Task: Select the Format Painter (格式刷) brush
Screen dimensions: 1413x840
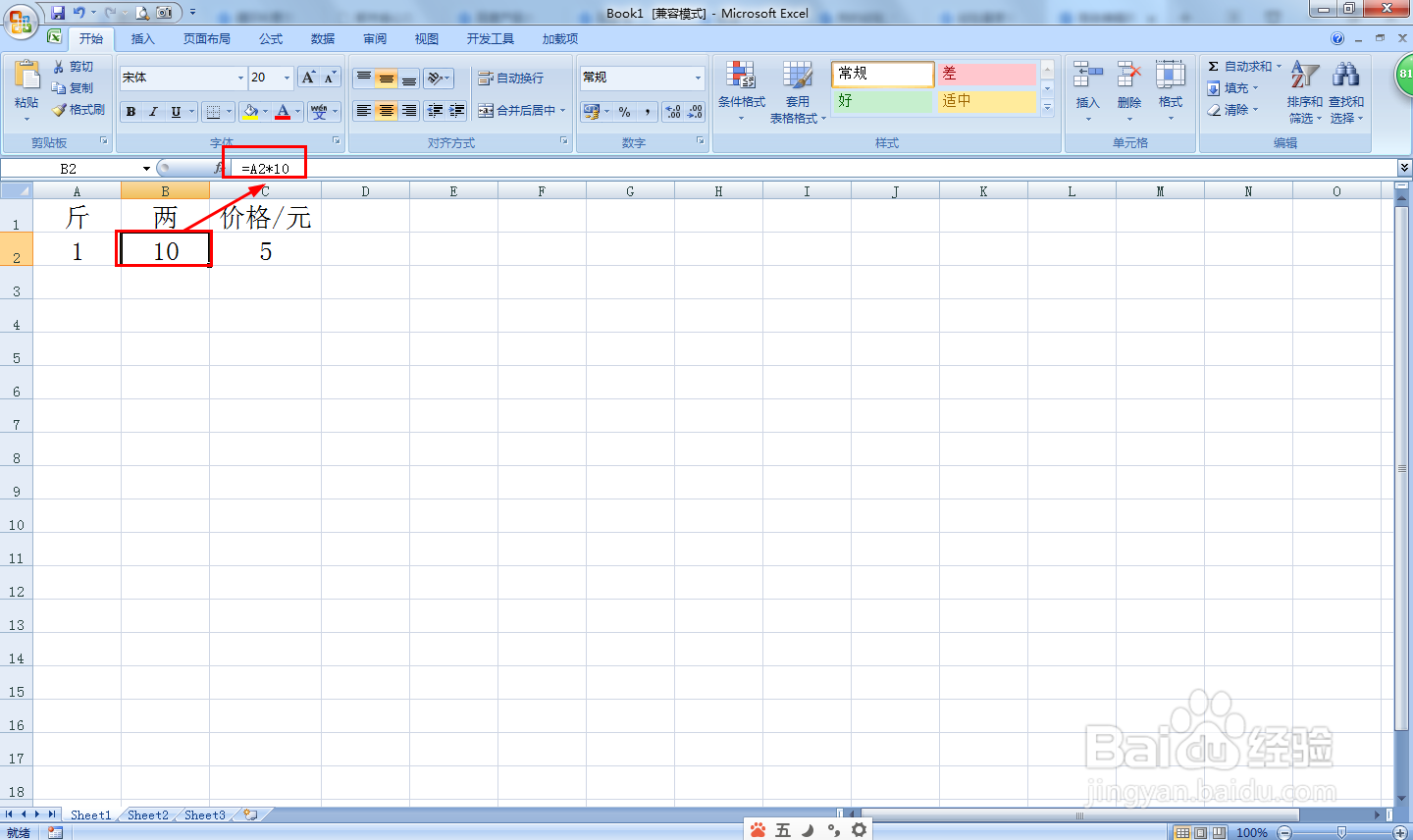Action: pos(59,110)
